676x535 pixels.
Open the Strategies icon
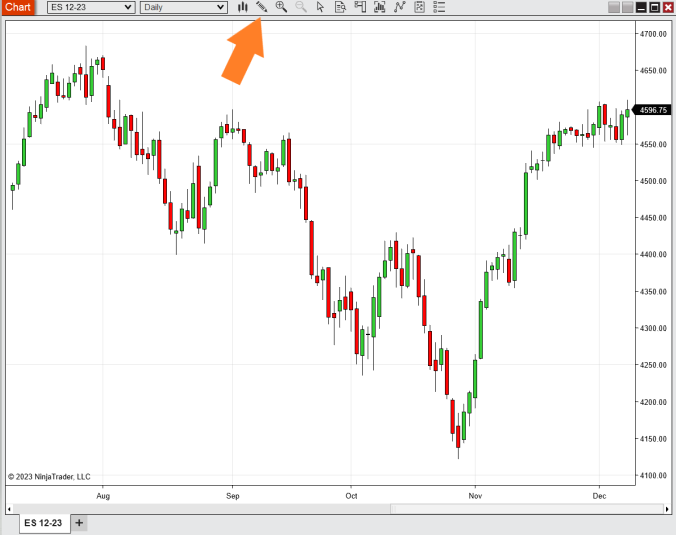click(419, 7)
